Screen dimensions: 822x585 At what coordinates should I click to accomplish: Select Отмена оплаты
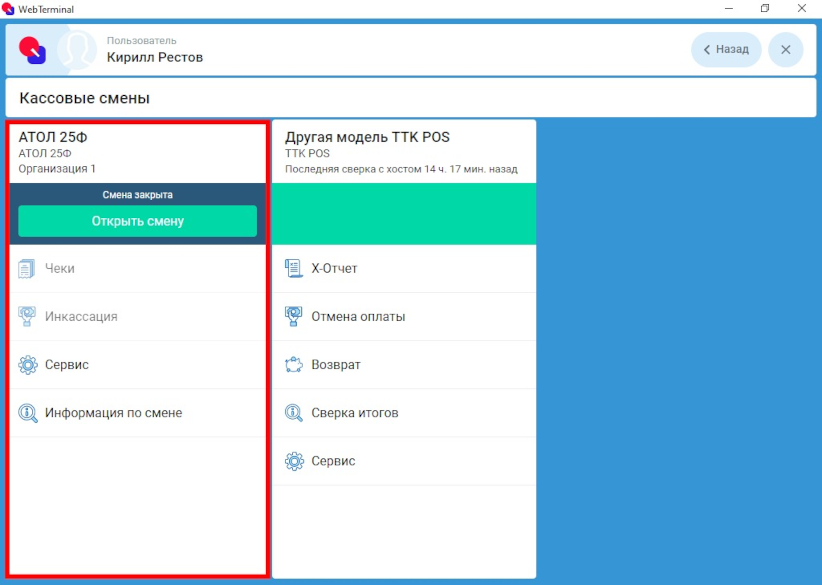[404, 317]
